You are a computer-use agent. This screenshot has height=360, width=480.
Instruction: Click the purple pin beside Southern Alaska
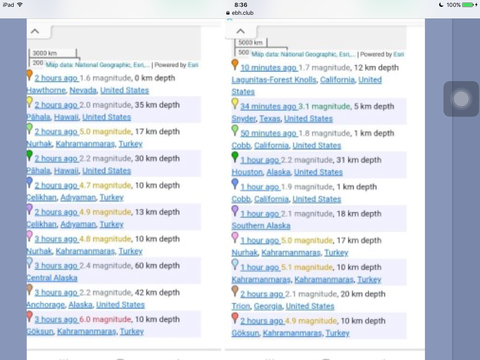235,211
